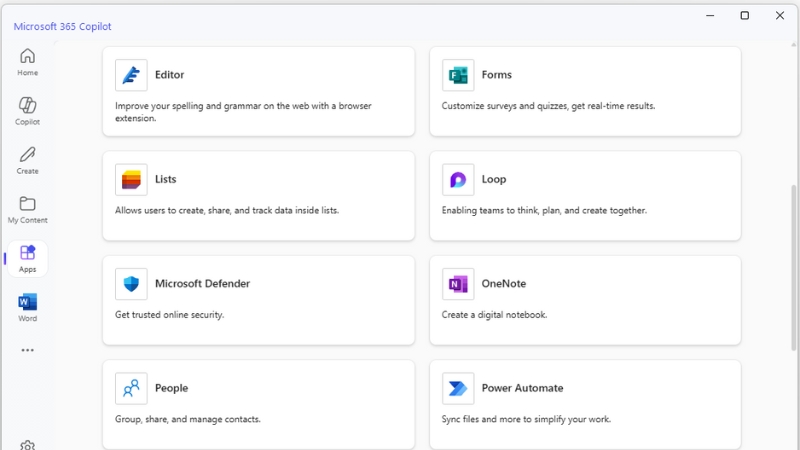This screenshot has width=800, height=450.
Task: Maximize the Microsoft 365 Copilot window
Action: (x=745, y=15)
